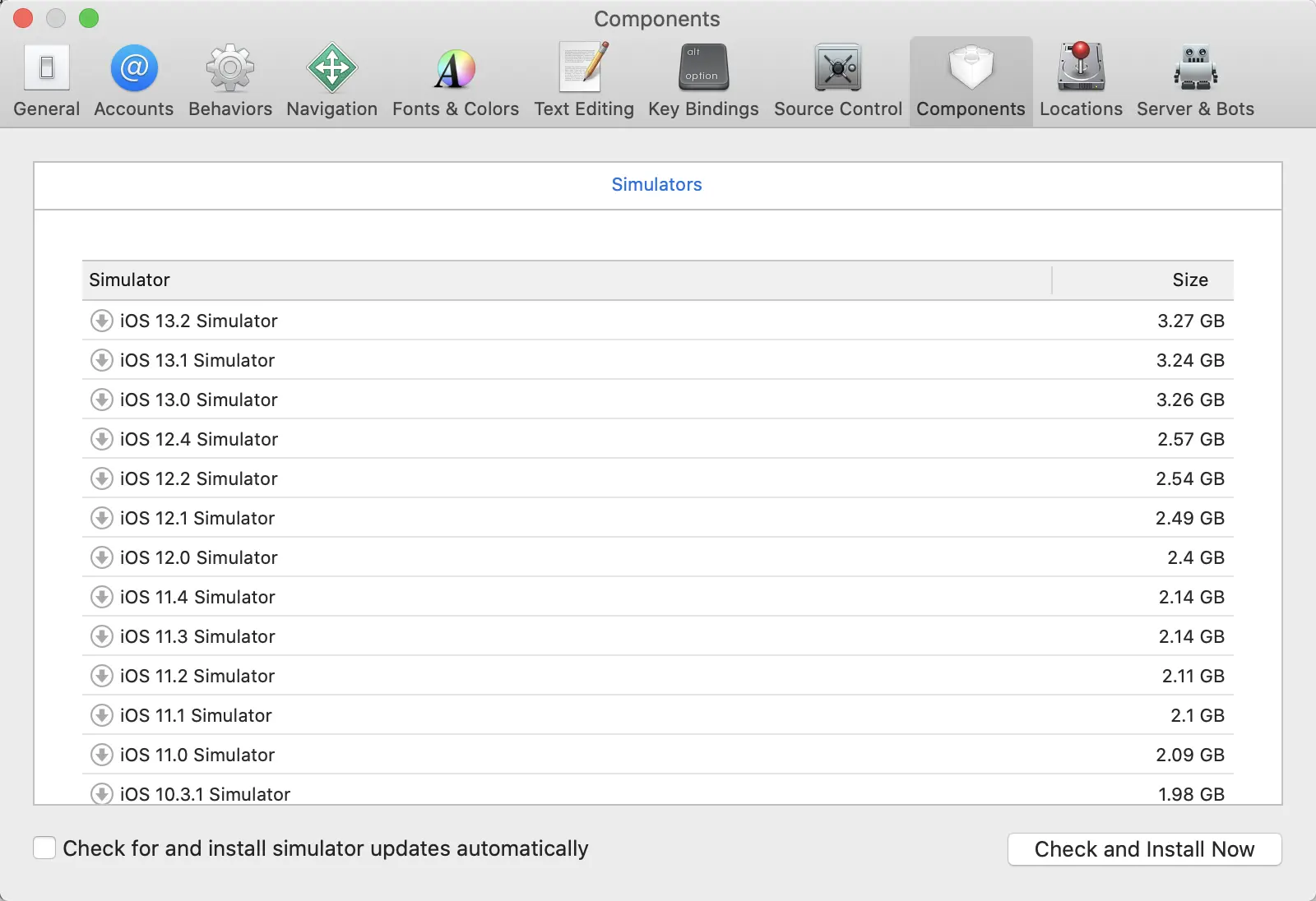Screen dimensions: 1316x901
Task: Download the iOS 12.4 Simulator
Action: click(101, 439)
